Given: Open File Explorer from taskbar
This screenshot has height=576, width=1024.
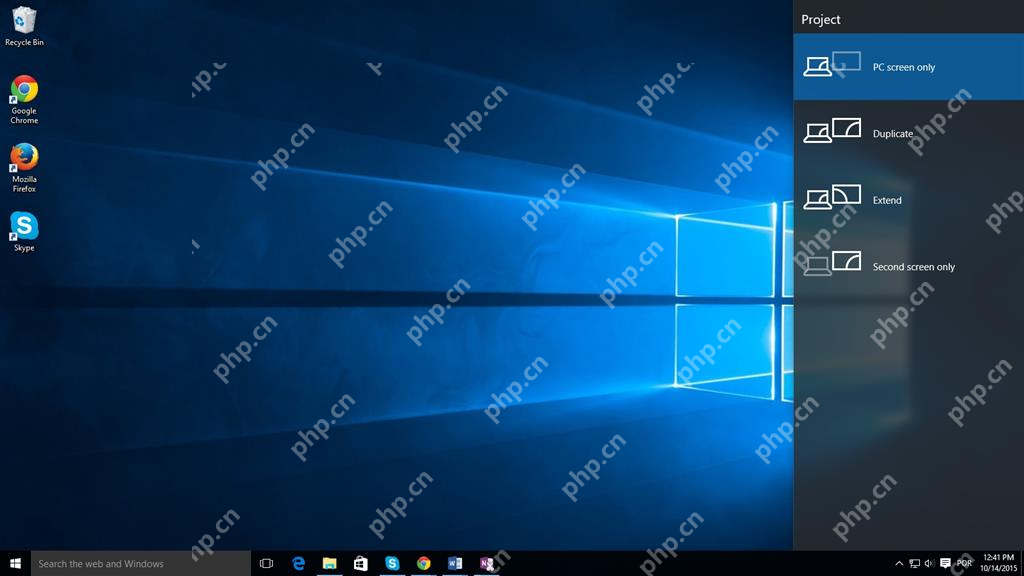Looking at the screenshot, I should click(330, 563).
